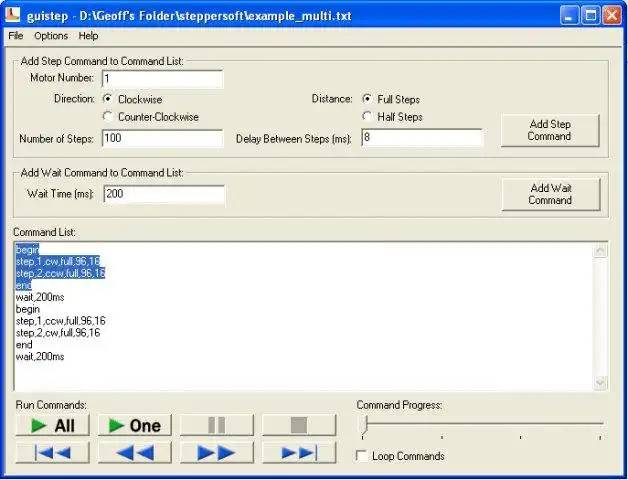This screenshot has height=480, width=628.
Task: Step forward with the fast-forward double-arrow icon
Action: pos(217,453)
